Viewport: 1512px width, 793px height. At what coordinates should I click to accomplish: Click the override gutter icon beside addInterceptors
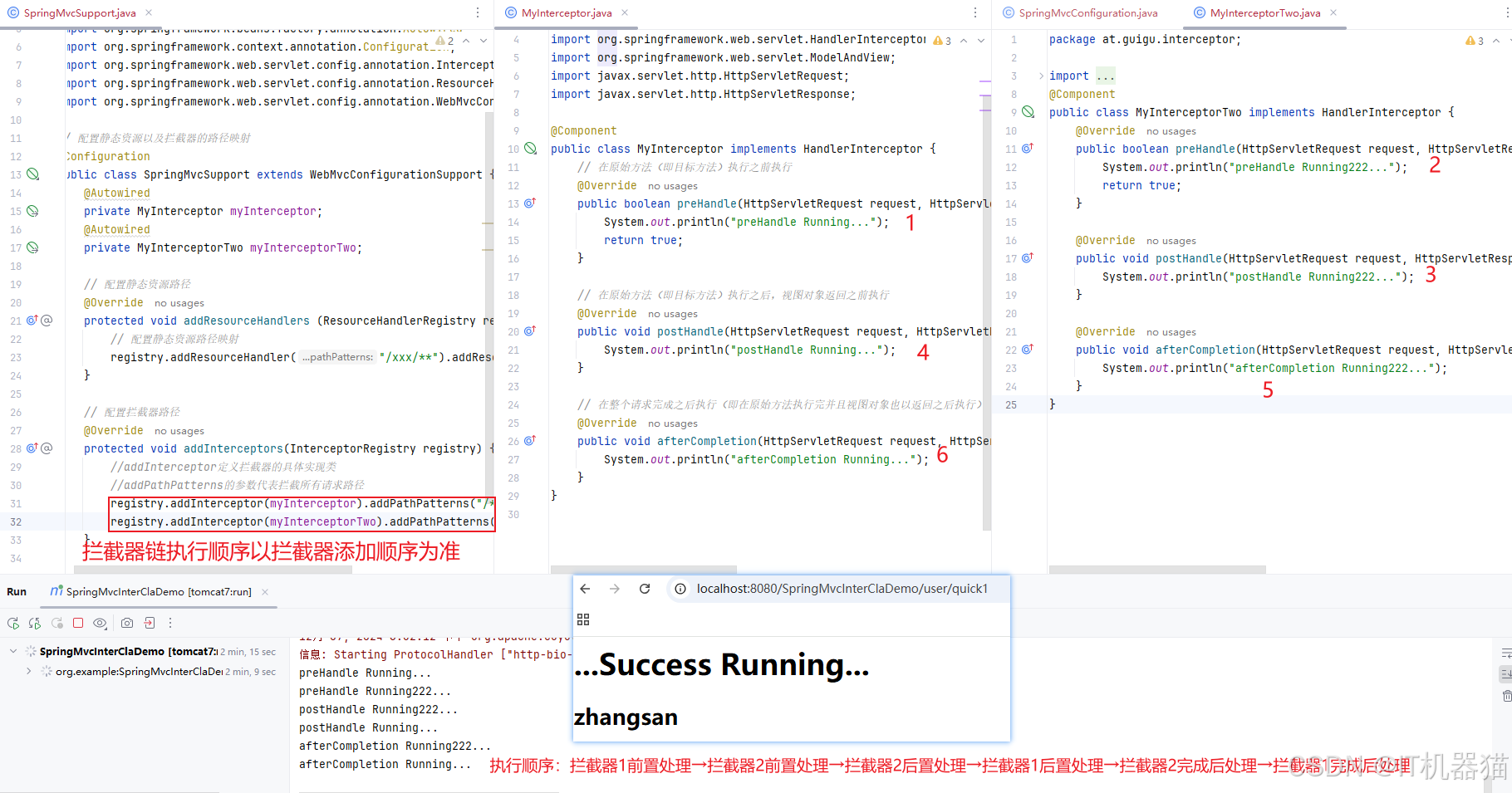point(32,448)
